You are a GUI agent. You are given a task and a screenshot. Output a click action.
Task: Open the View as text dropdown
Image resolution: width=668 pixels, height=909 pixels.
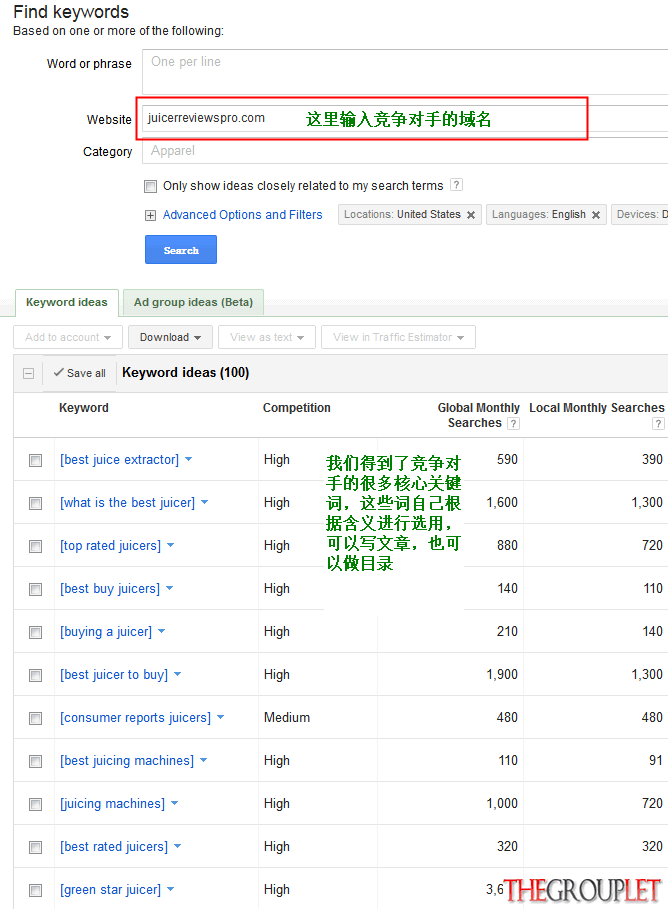pos(267,337)
